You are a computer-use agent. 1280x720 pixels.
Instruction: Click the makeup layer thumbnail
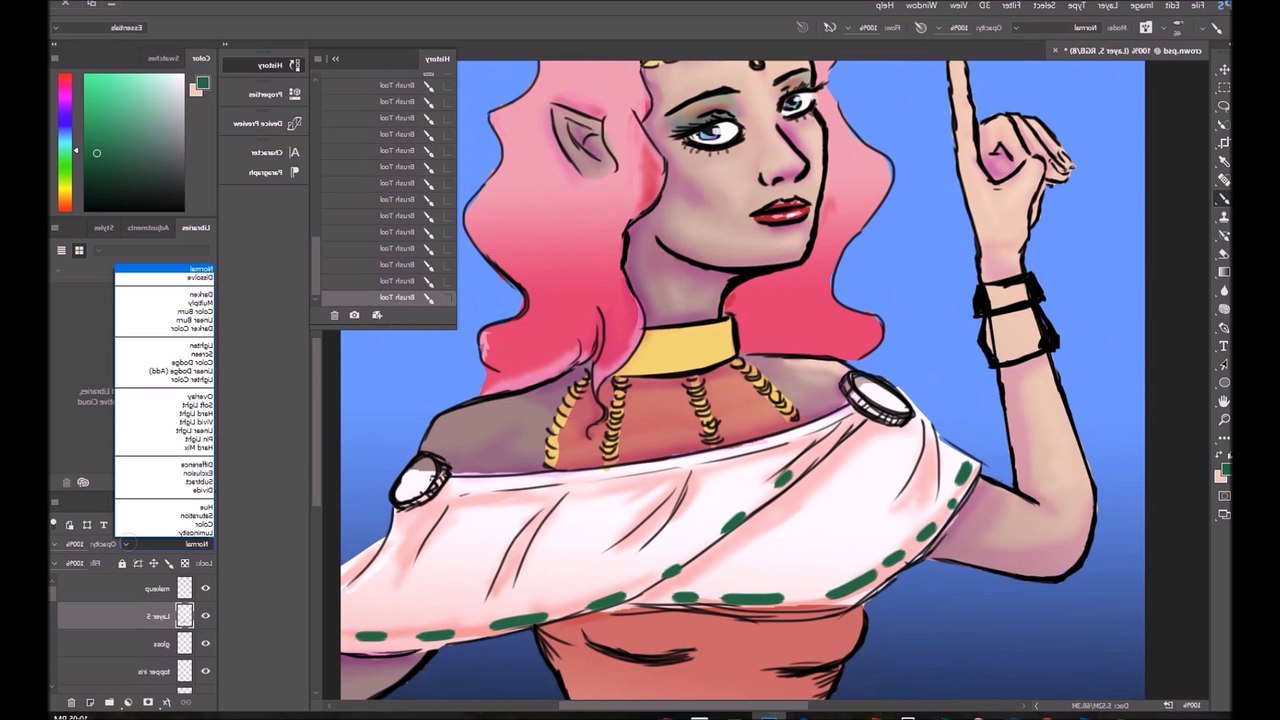tap(185, 588)
